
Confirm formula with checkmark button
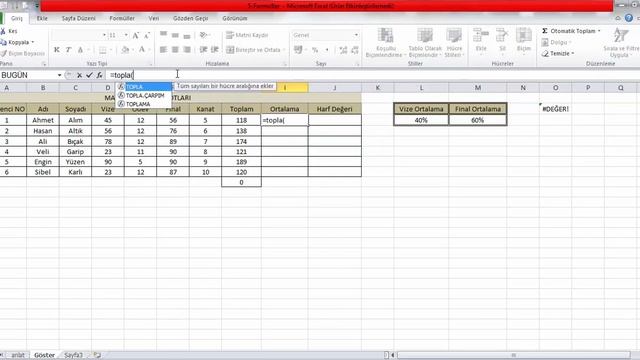(x=89, y=75)
